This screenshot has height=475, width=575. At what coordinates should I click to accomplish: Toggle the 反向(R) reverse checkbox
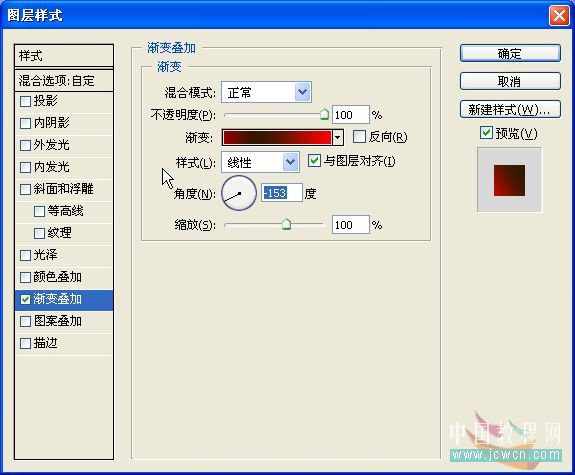tap(359, 136)
